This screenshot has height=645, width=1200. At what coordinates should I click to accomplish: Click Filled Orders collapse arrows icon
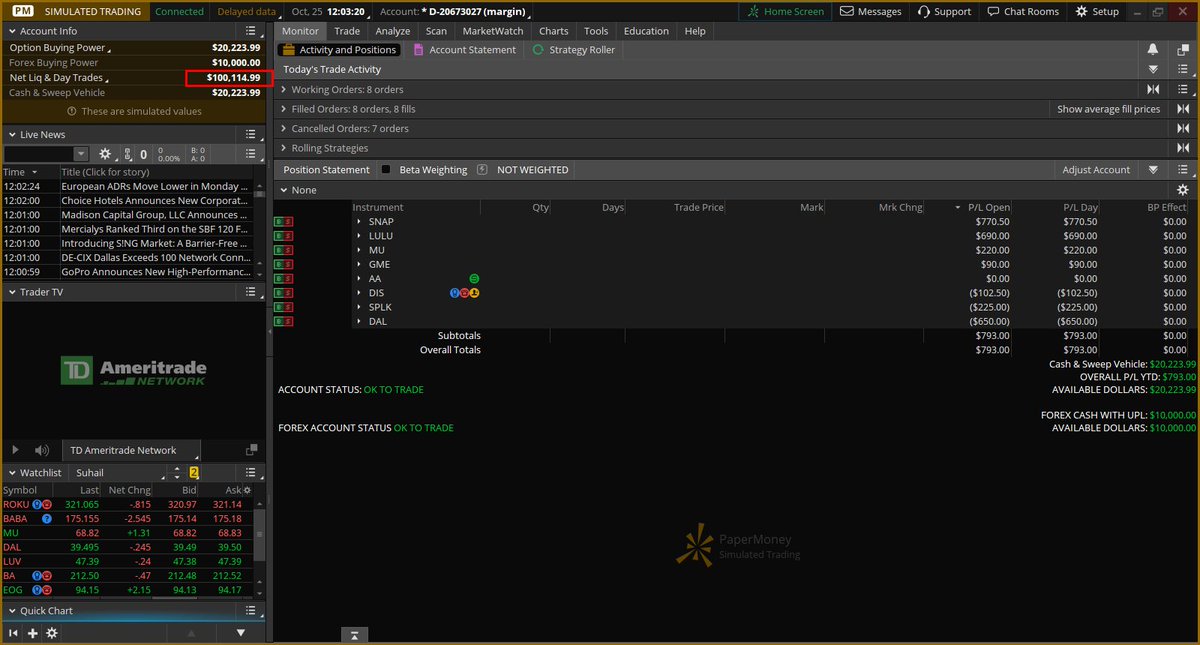1183,109
